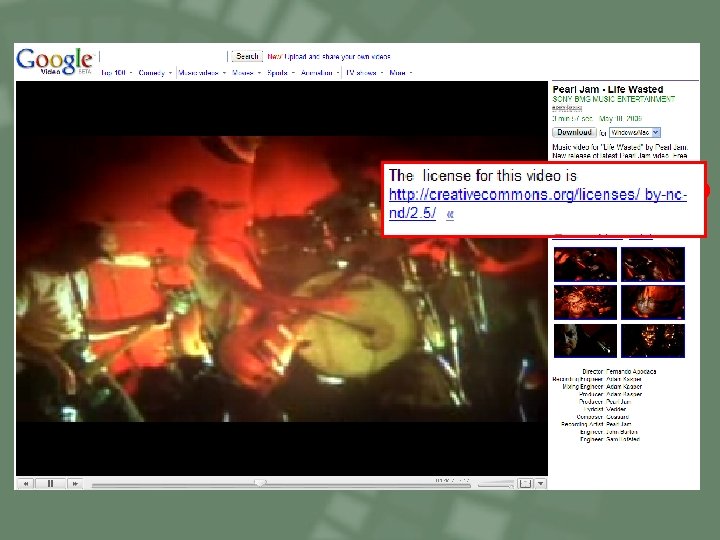Adjust the volume slider
The image size is (720, 540).
click(x=495, y=484)
